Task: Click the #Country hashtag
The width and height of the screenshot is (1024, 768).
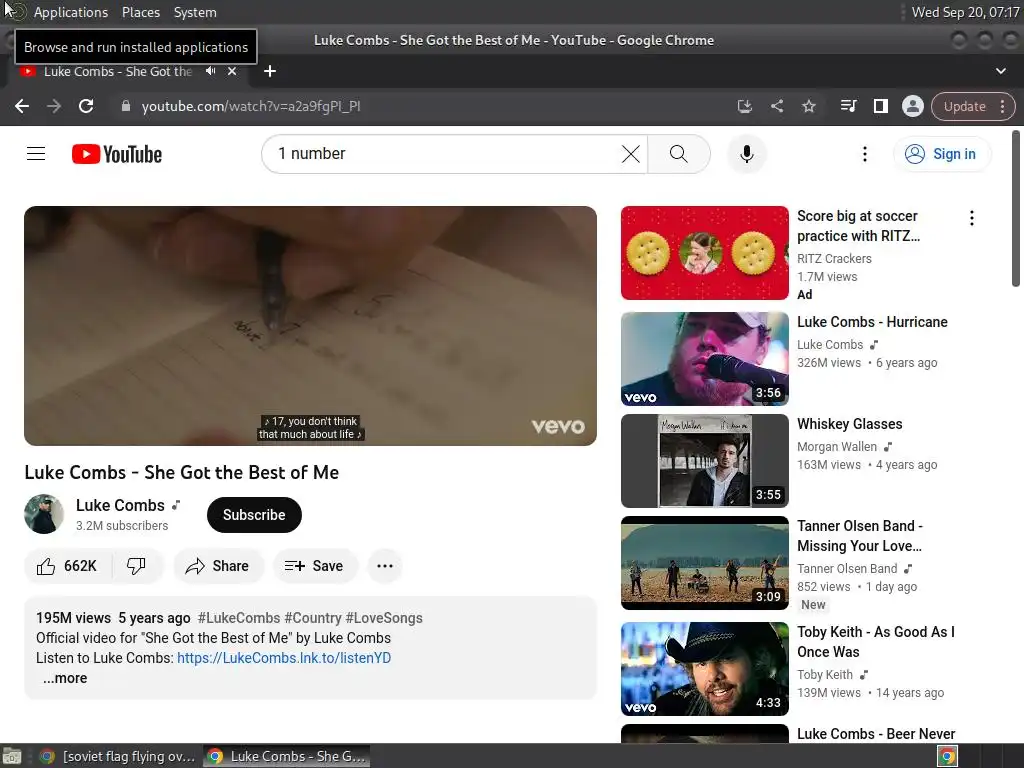Action: (313, 618)
